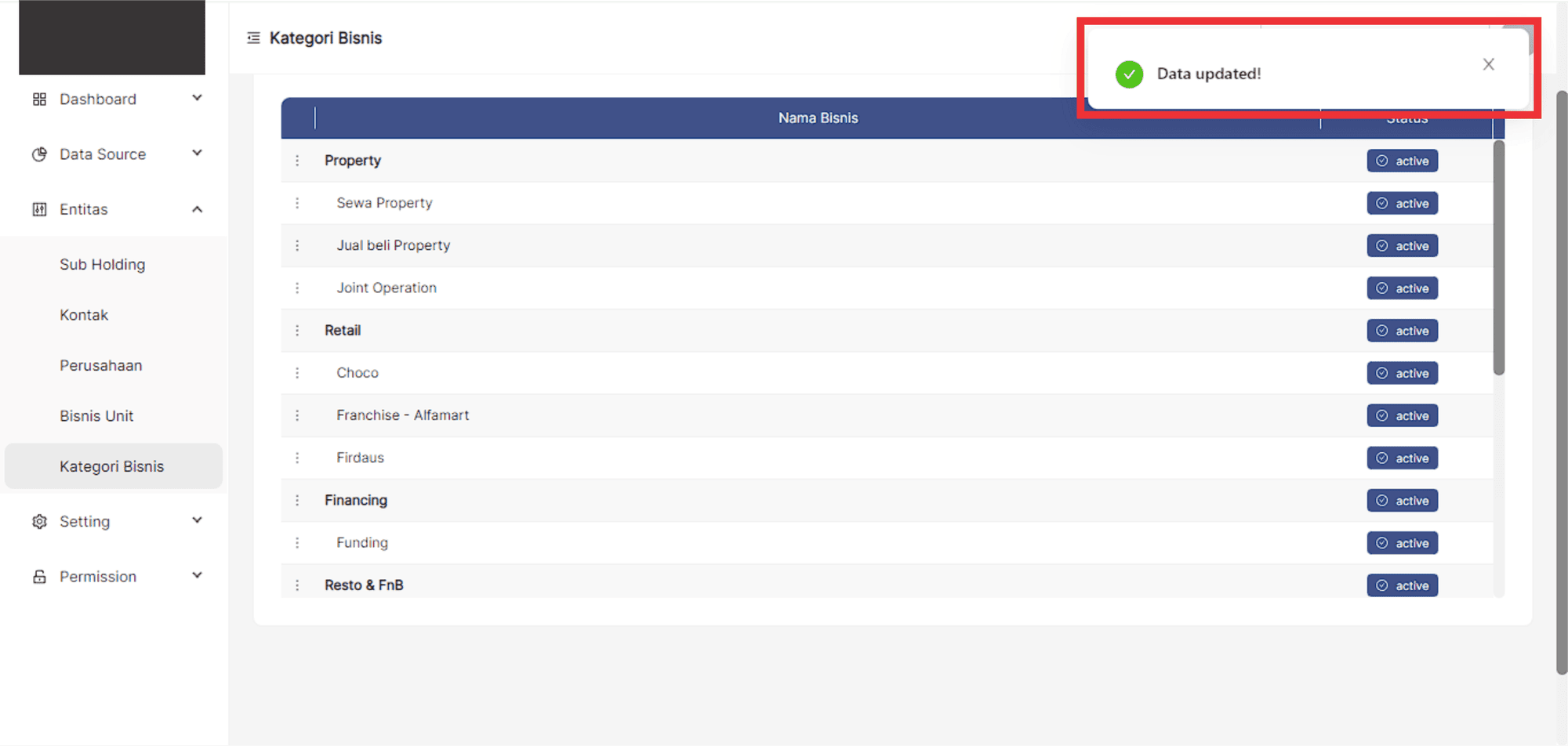
Task: Click the hamburger menu icon beside Kategori Bisnis
Action: 253,38
